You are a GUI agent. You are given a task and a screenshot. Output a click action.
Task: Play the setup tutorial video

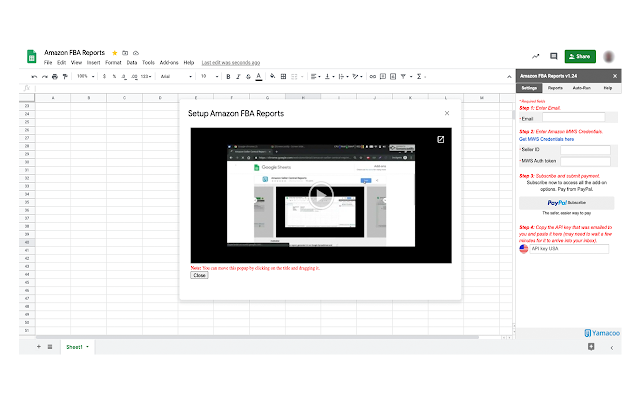[x=321, y=196]
